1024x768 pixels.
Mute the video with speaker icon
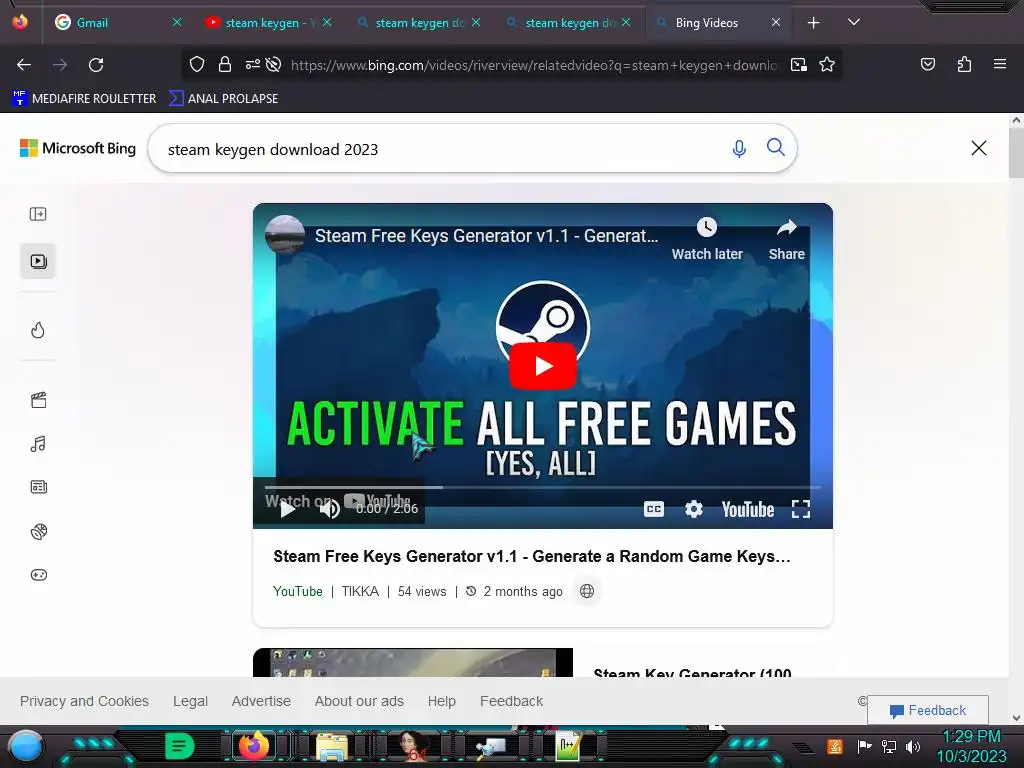pos(329,509)
